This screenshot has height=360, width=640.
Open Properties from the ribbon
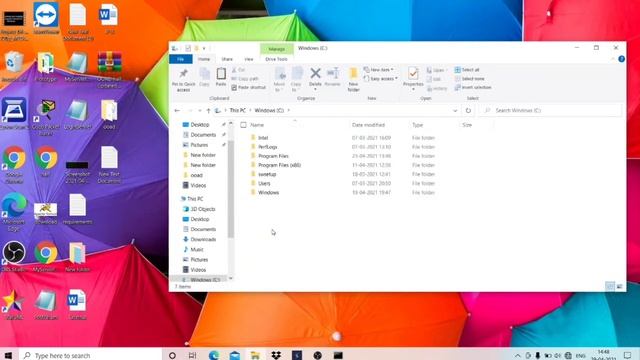point(413,78)
